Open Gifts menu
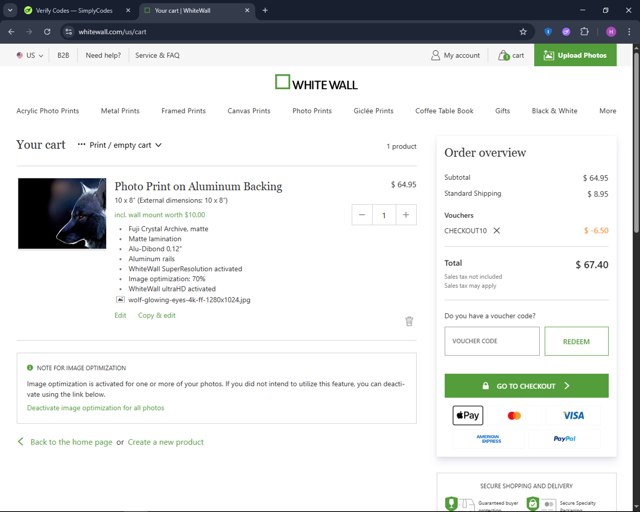Image resolution: width=640 pixels, height=512 pixels. coord(502,111)
